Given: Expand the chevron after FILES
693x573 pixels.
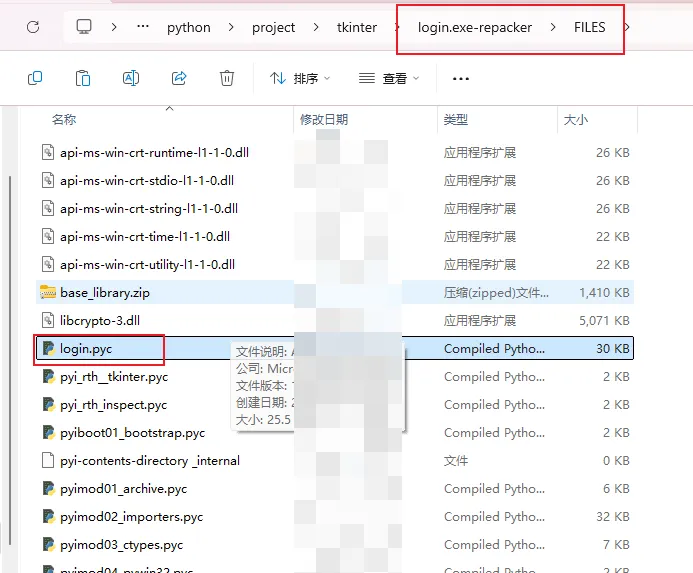Looking at the screenshot, I should tap(627, 27).
